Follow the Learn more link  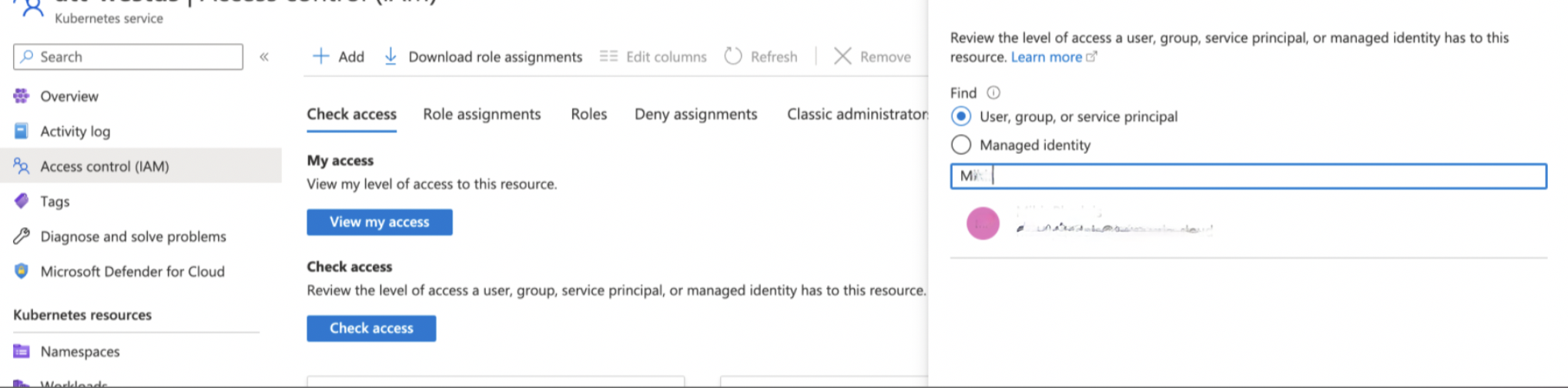coord(1046,56)
